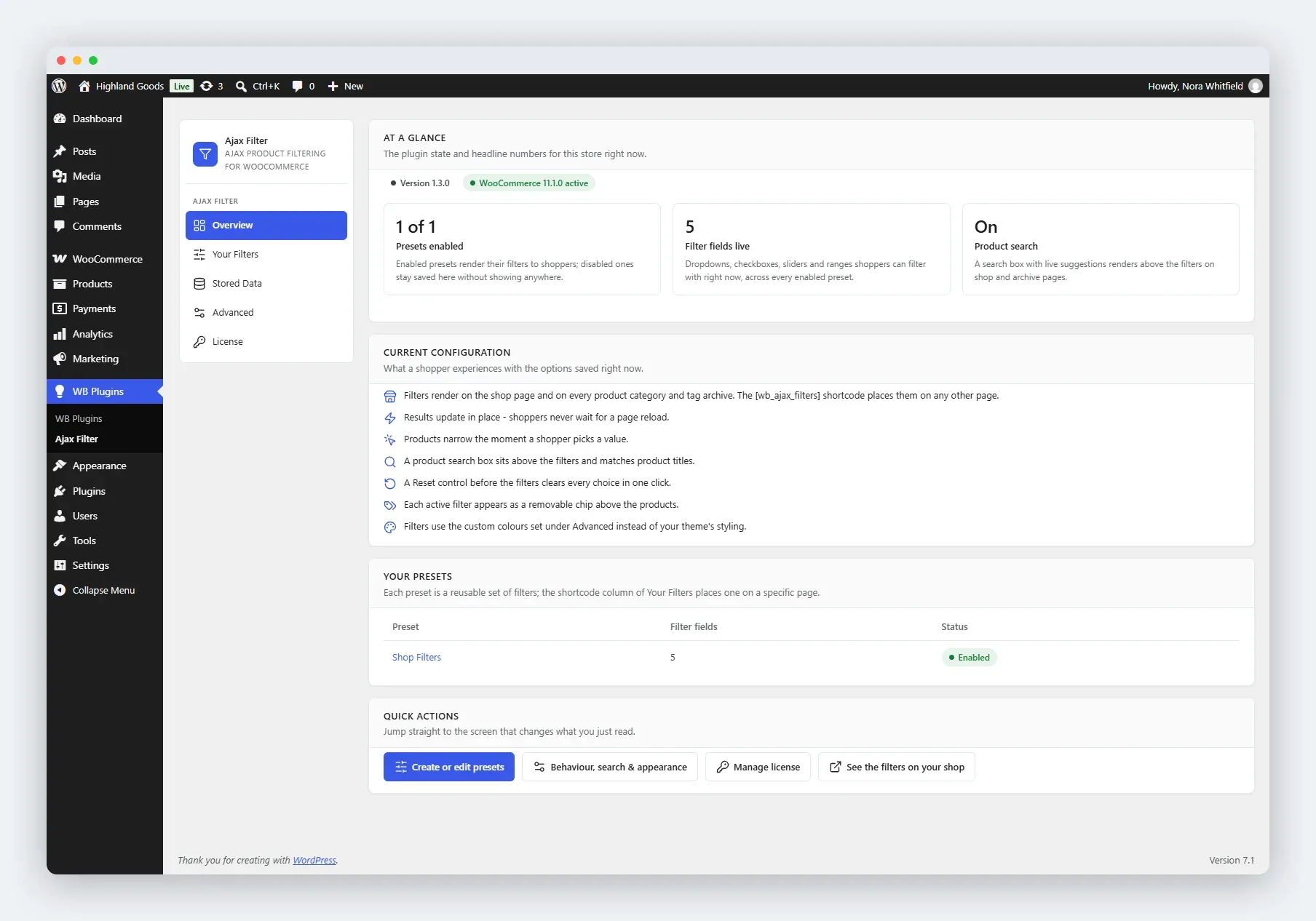This screenshot has width=1316, height=921.
Task: Click the 1 of 1 Presets enabled card
Action: (x=522, y=249)
